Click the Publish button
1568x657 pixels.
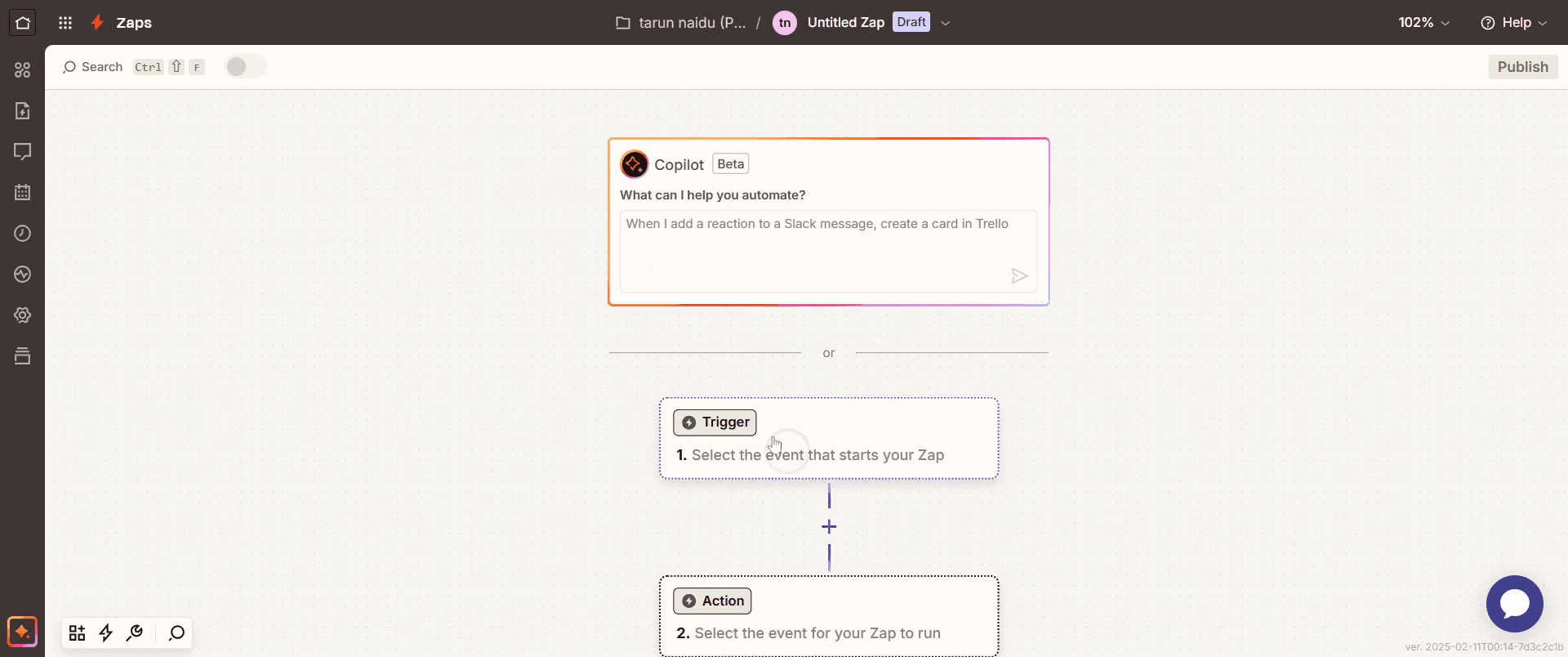click(x=1523, y=67)
